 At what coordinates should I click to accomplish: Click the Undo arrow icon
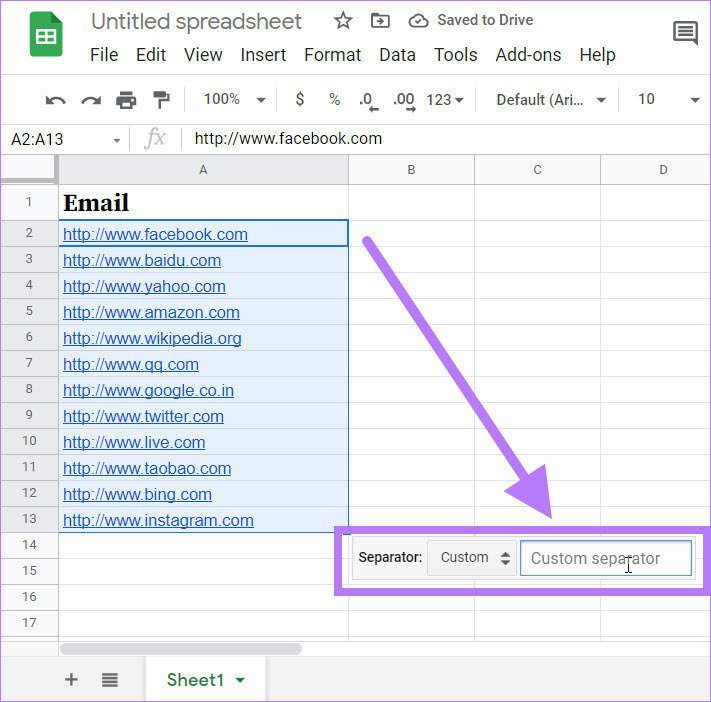55,100
